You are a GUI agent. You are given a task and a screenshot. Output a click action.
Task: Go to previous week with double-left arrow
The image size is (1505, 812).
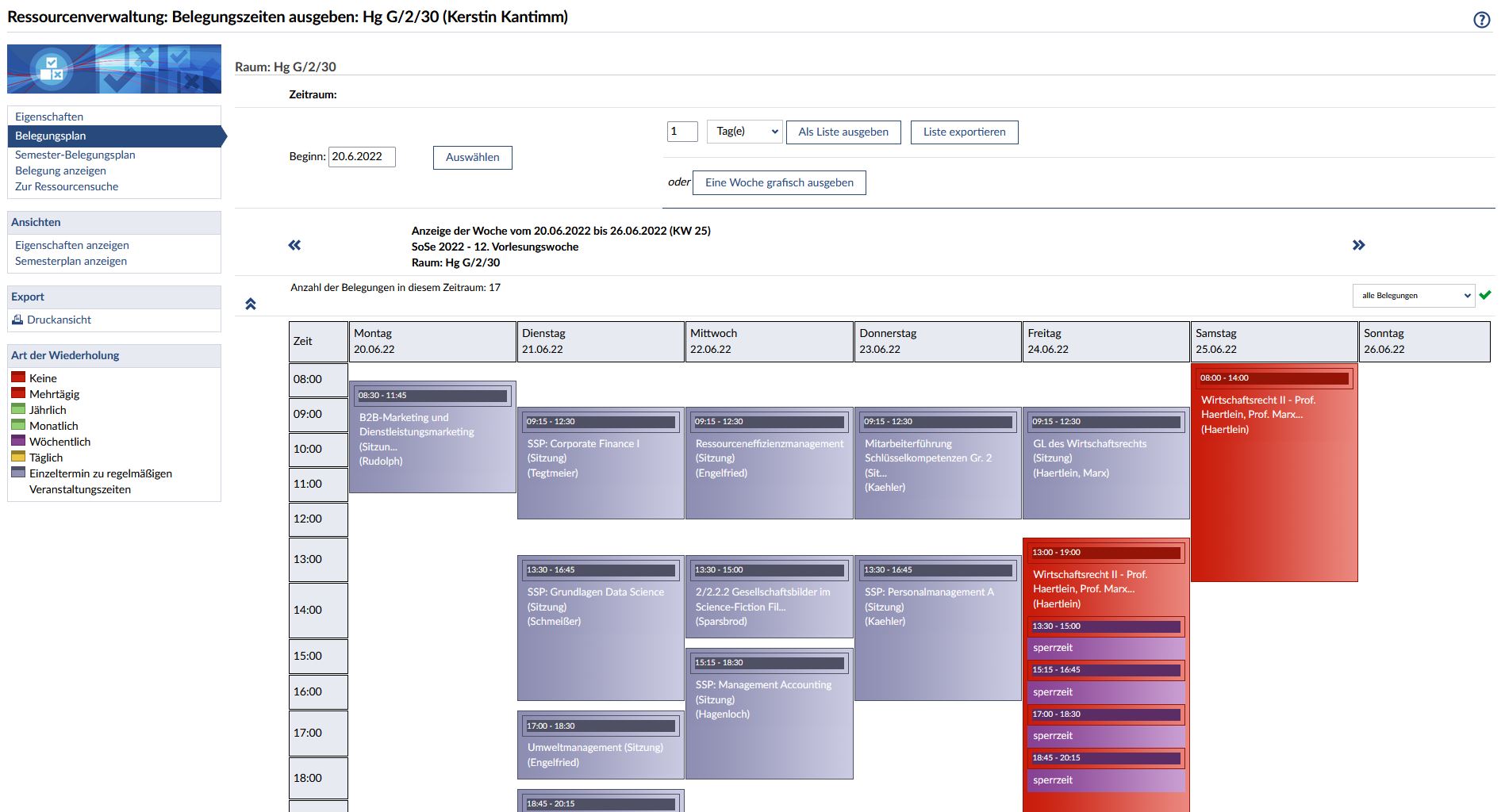[294, 245]
